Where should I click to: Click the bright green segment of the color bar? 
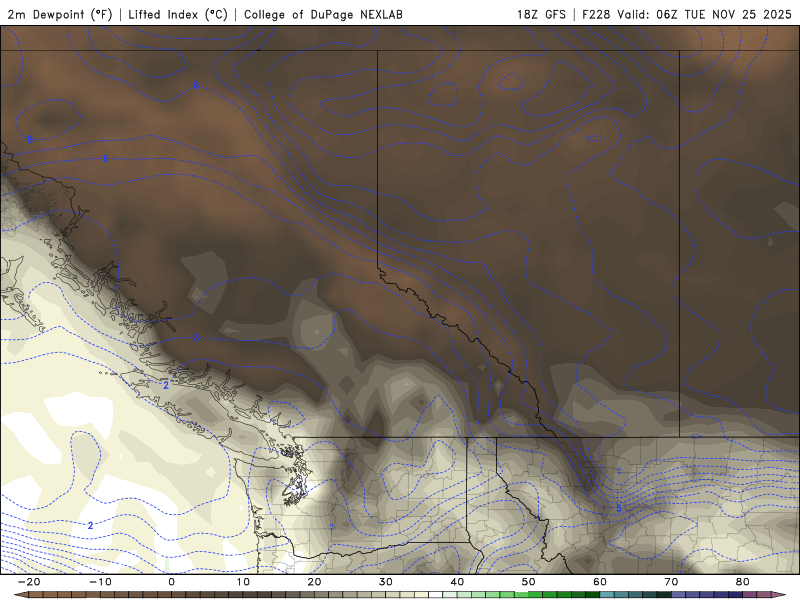point(536,595)
